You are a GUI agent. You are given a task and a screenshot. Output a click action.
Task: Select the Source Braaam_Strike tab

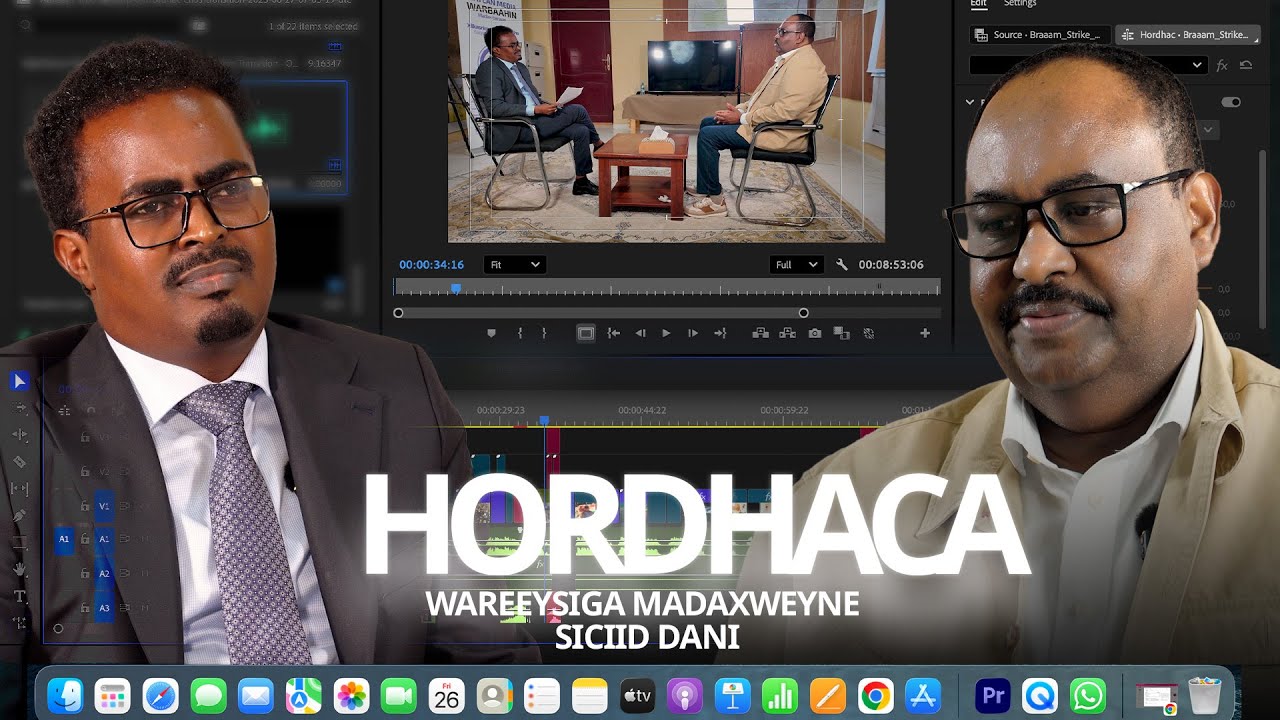[1040, 35]
